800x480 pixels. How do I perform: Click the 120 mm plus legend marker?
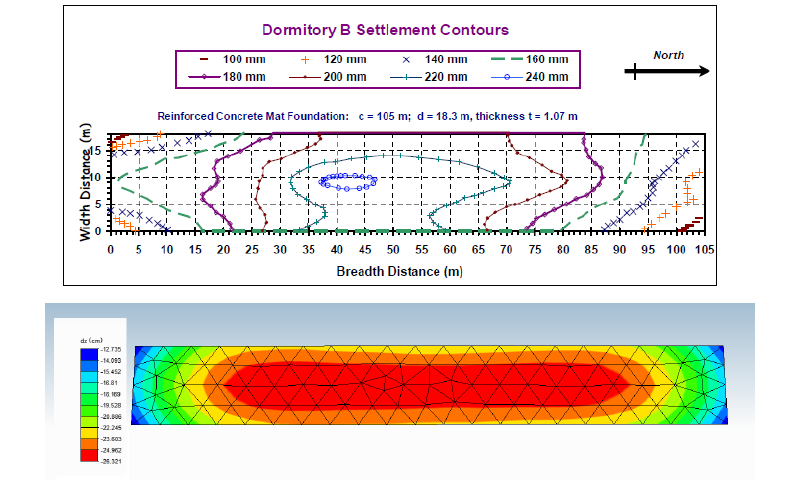click(x=305, y=60)
